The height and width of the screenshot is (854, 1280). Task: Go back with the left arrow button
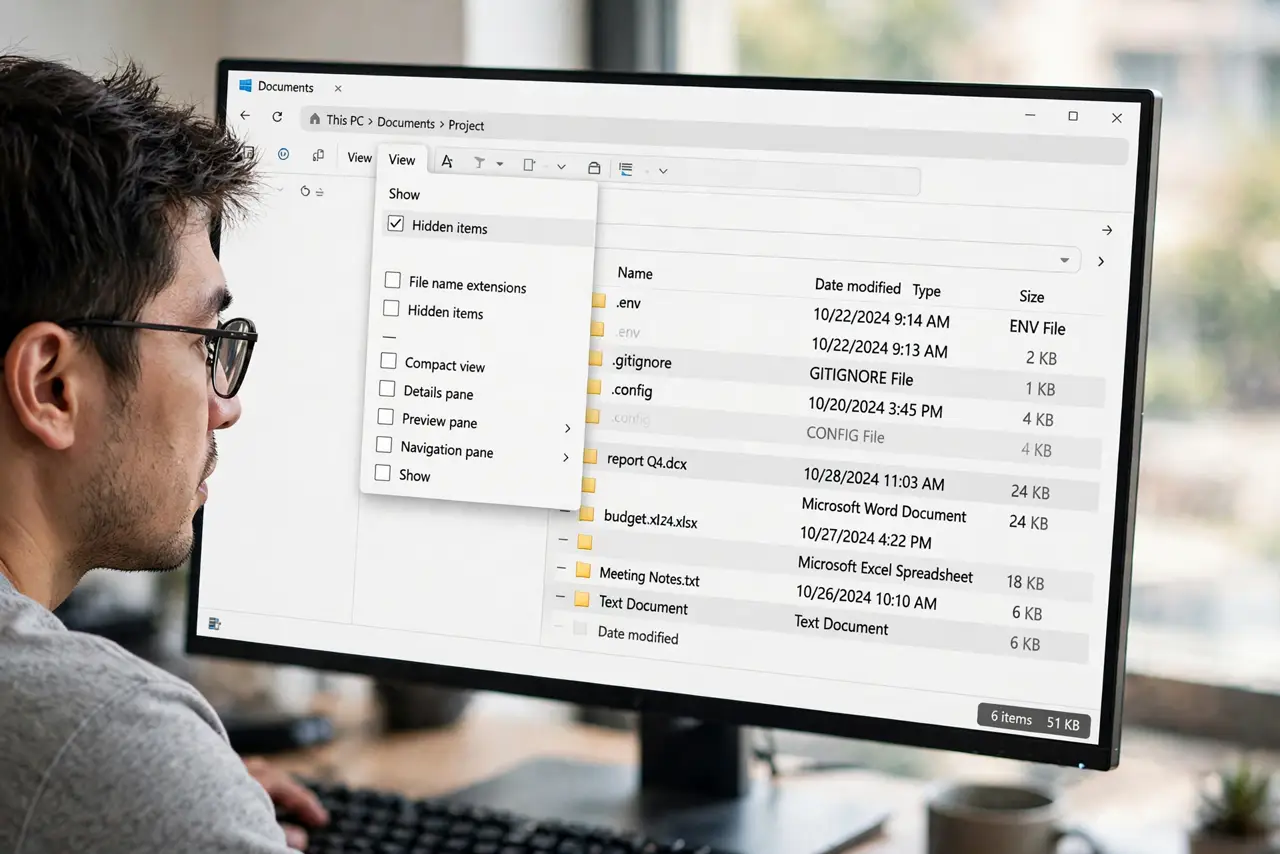coord(245,116)
